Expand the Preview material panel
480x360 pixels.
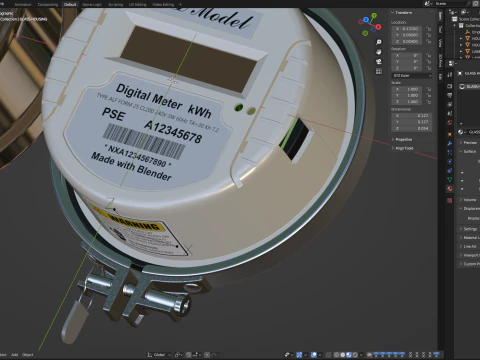coord(470,143)
